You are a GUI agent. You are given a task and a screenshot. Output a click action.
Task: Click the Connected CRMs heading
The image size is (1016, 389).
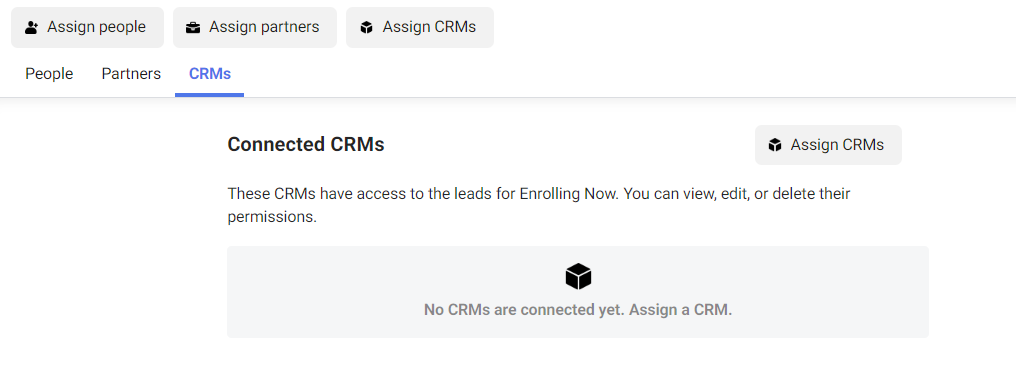point(306,144)
